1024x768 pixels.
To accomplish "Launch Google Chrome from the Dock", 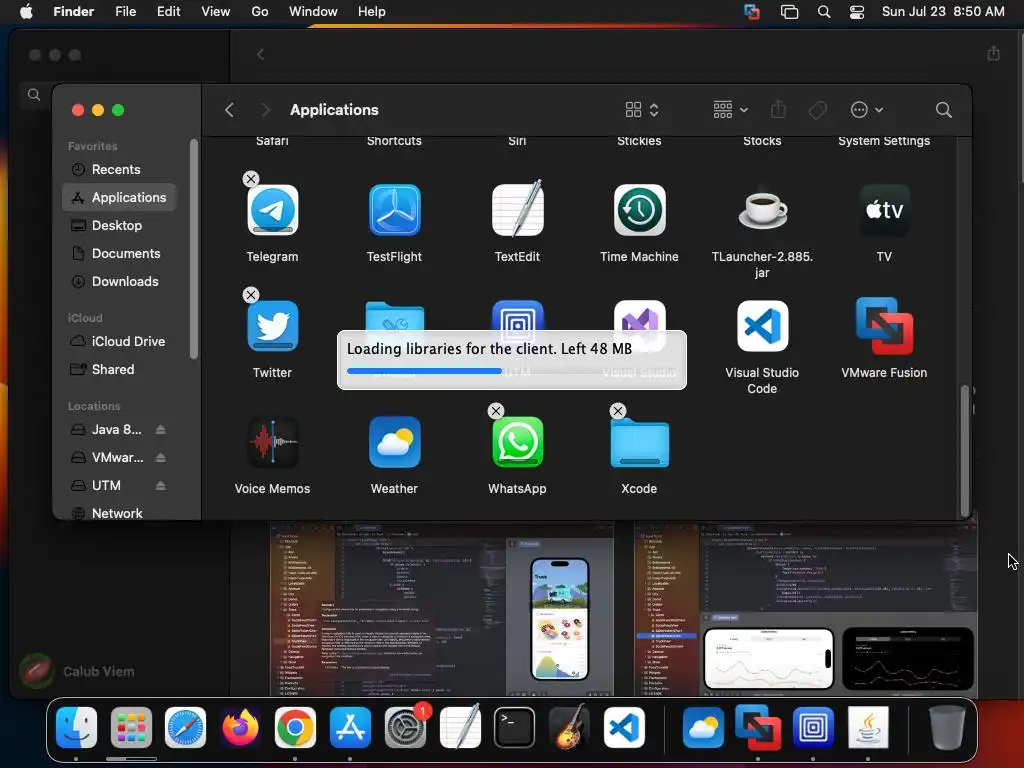I will 295,728.
